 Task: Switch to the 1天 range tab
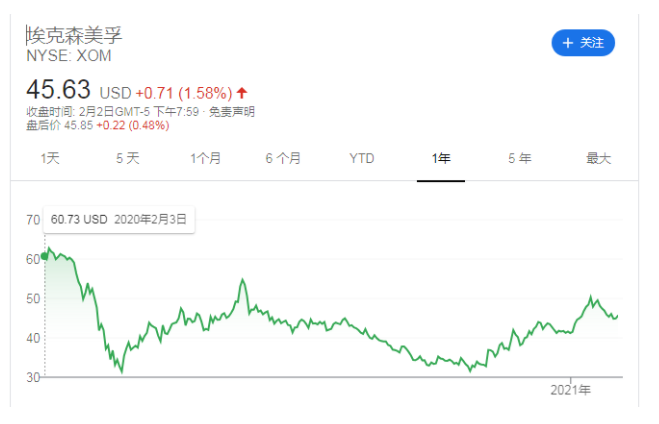tap(50, 158)
